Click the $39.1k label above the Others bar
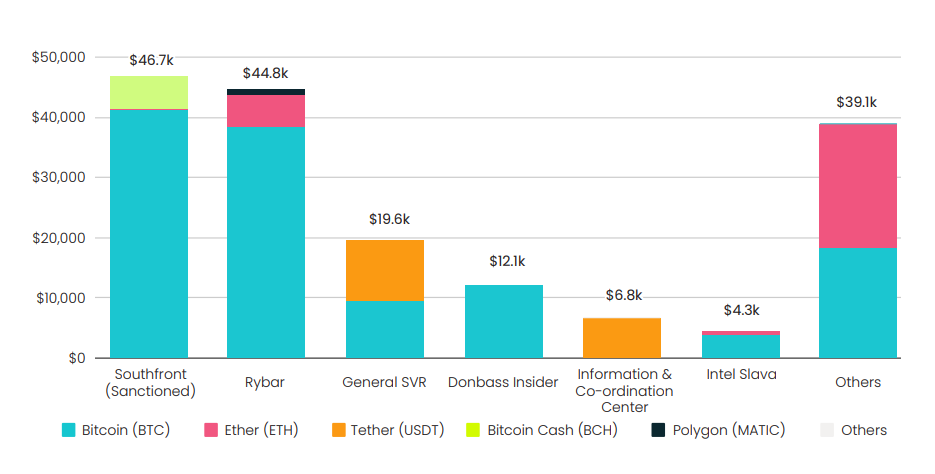 [857, 102]
